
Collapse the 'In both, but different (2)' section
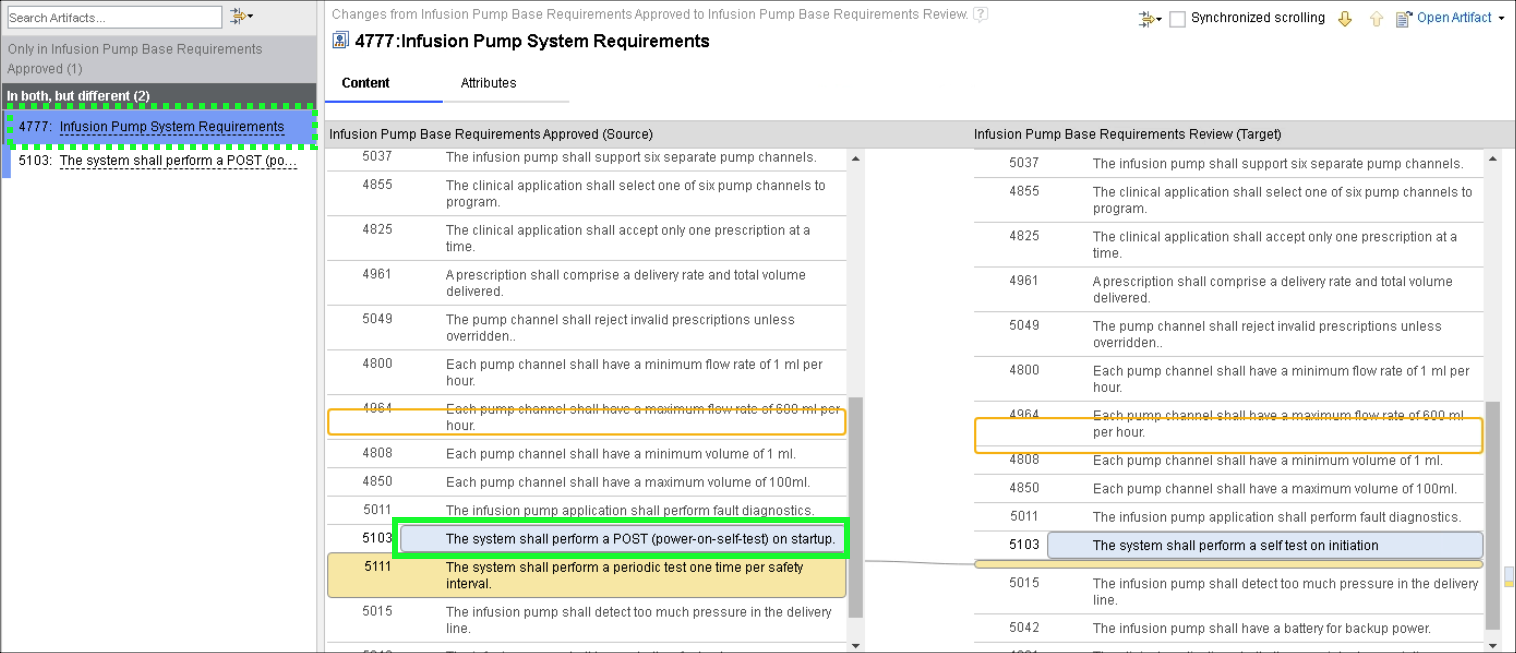pos(78,96)
